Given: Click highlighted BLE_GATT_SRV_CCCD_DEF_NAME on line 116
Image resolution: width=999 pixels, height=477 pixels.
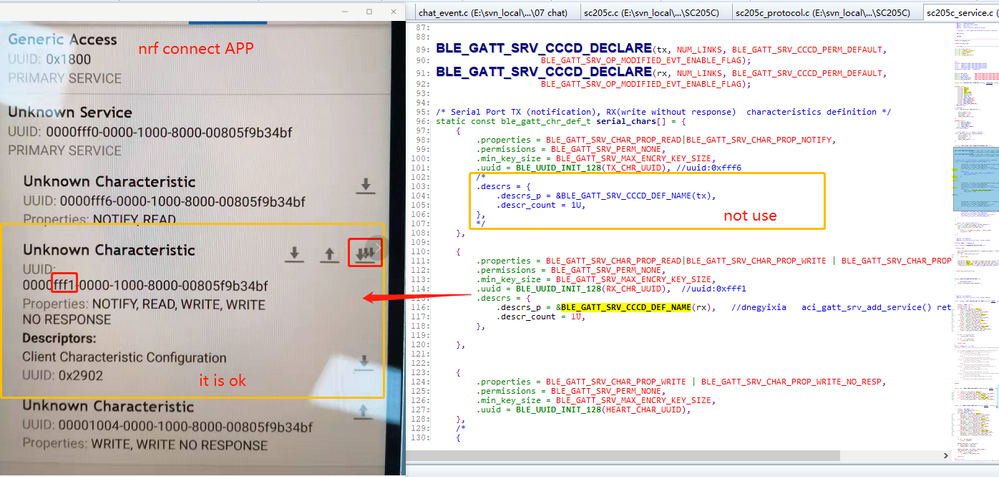Looking at the screenshot, I should point(626,307).
